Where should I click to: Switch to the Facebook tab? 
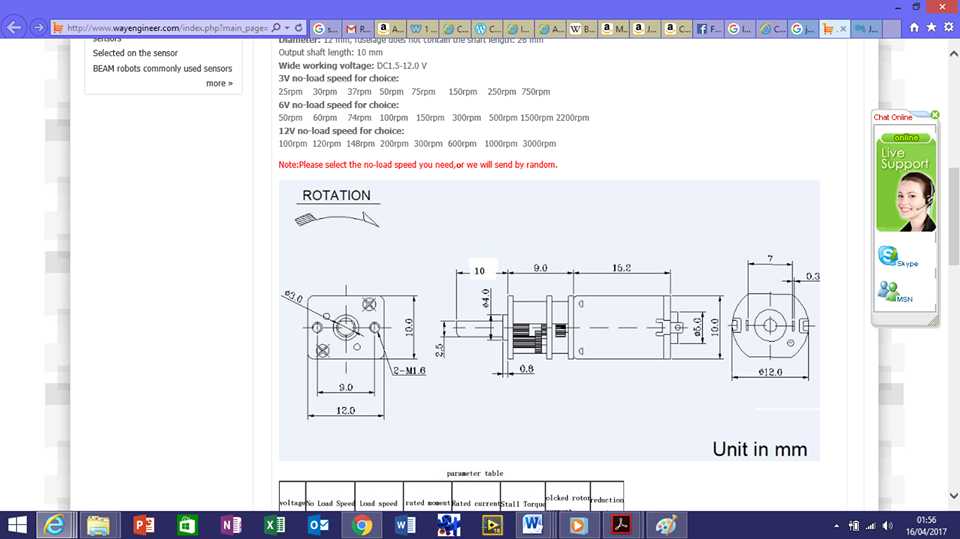(x=708, y=28)
